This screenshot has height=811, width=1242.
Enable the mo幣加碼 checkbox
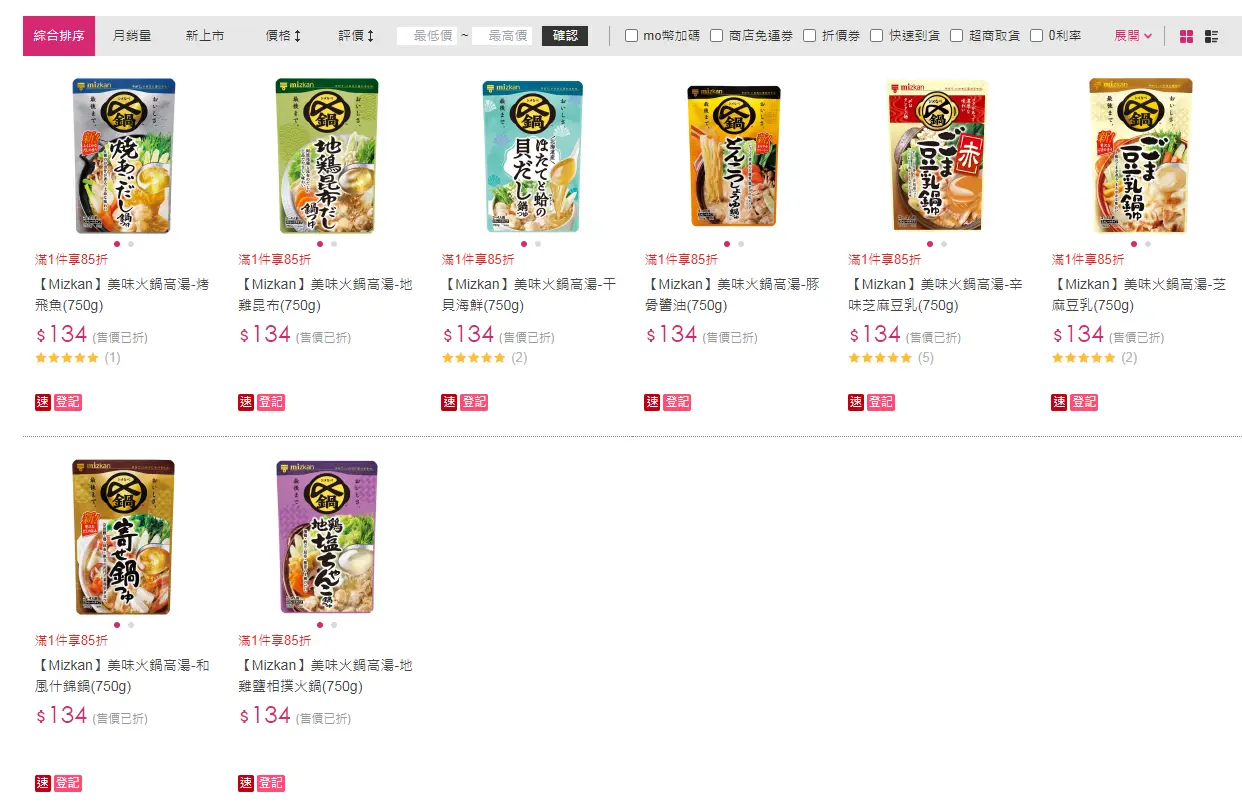[632, 36]
